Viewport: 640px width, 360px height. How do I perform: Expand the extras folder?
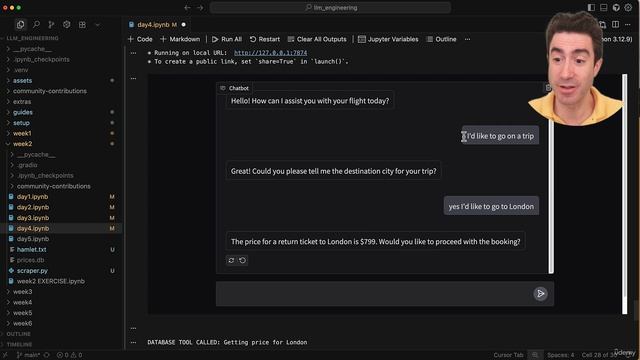22,102
